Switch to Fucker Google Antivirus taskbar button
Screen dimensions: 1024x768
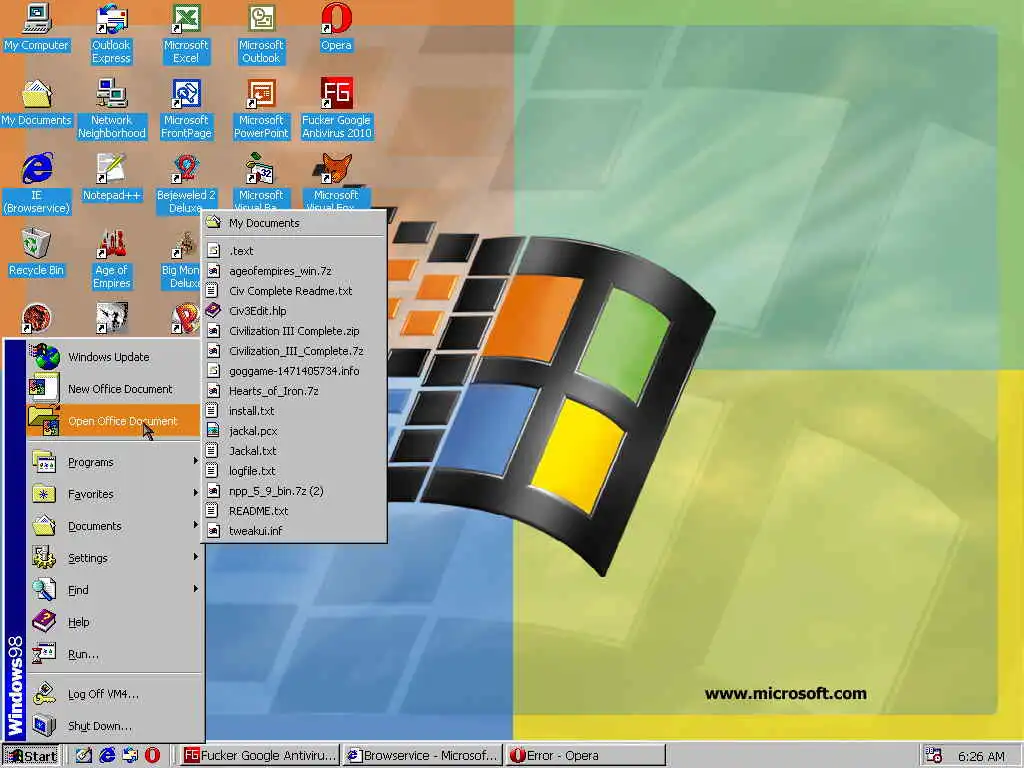click(x=259, y=756)
